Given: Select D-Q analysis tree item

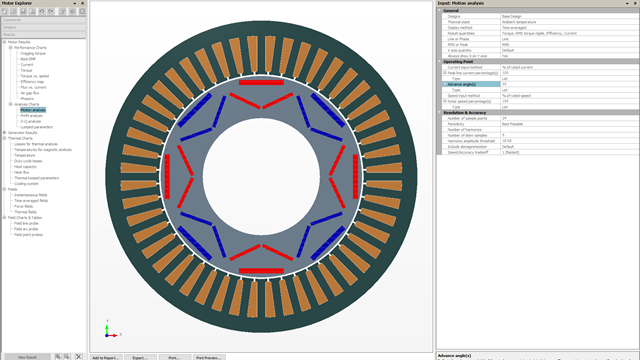Looking at the screenshot, I should tap(31, 121).
